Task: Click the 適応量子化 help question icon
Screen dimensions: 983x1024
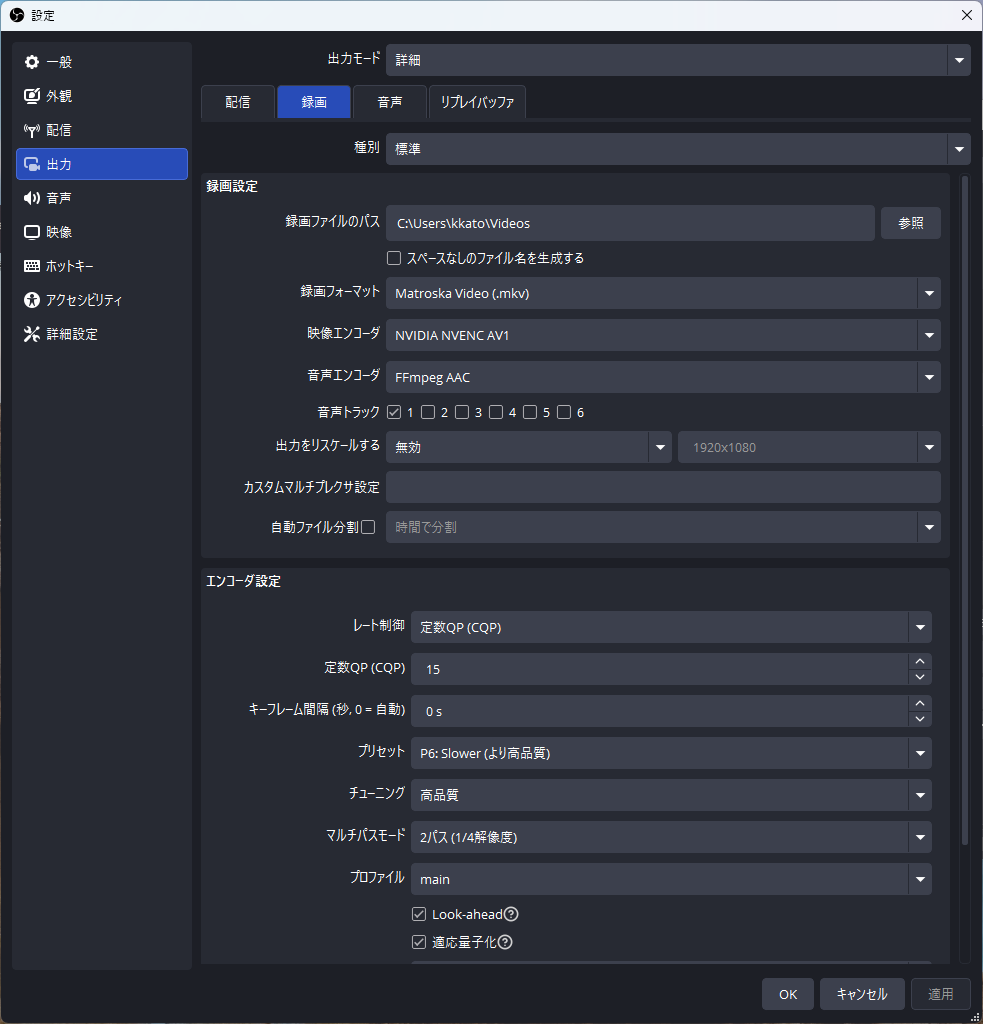Action: 505,942
